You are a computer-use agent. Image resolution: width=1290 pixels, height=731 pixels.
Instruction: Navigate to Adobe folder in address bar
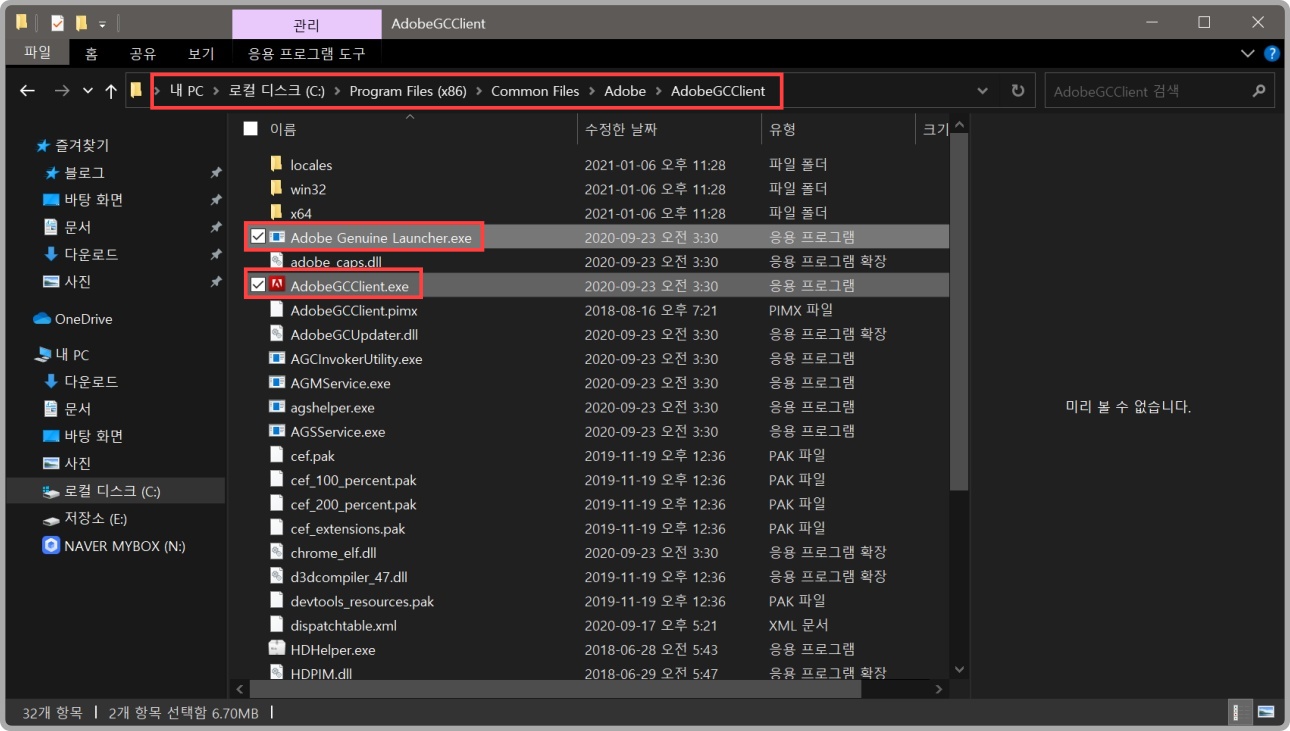[x=625, y=91]
